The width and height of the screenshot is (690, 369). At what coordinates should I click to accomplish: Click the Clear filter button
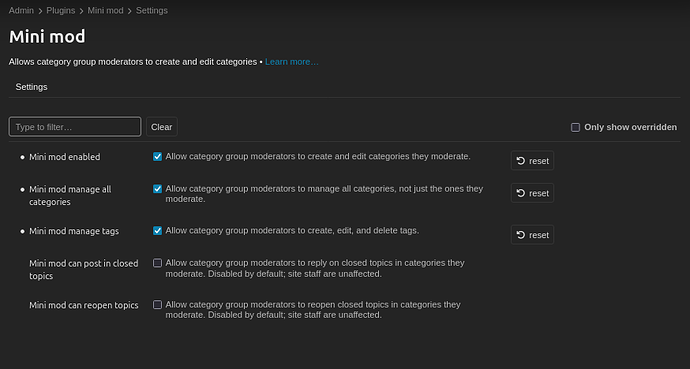pyautogui.click(x=161, y=127)
